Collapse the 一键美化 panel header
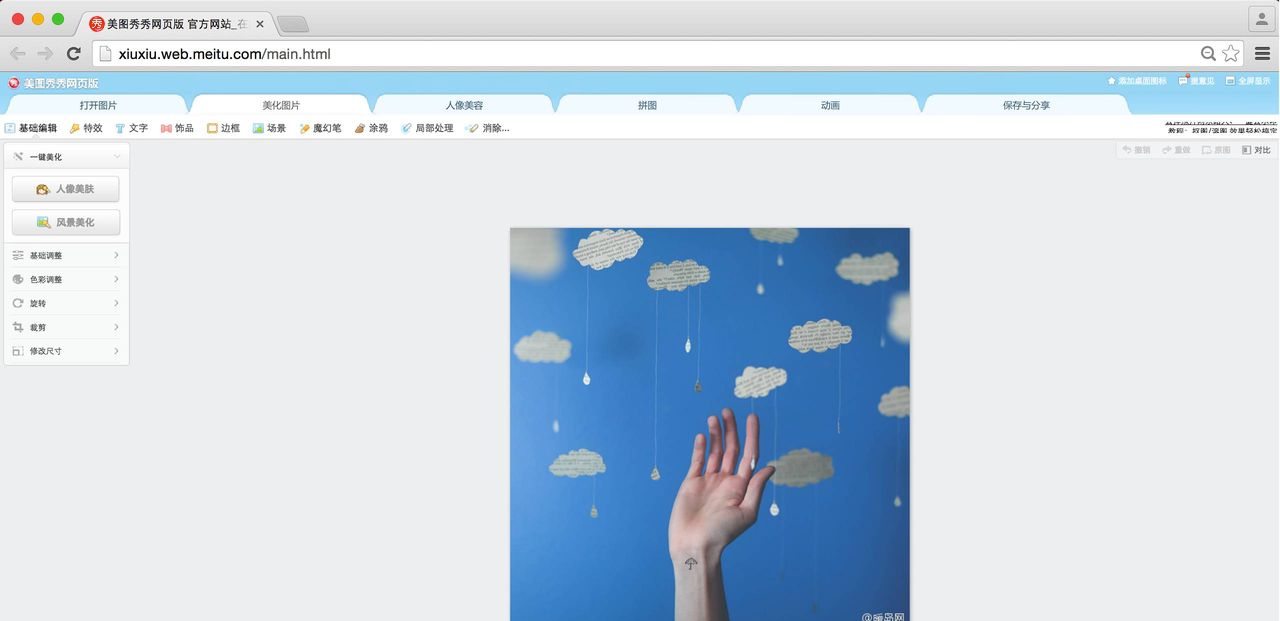The width and height of the screenshot is (1280, 621). coord(67,157)
